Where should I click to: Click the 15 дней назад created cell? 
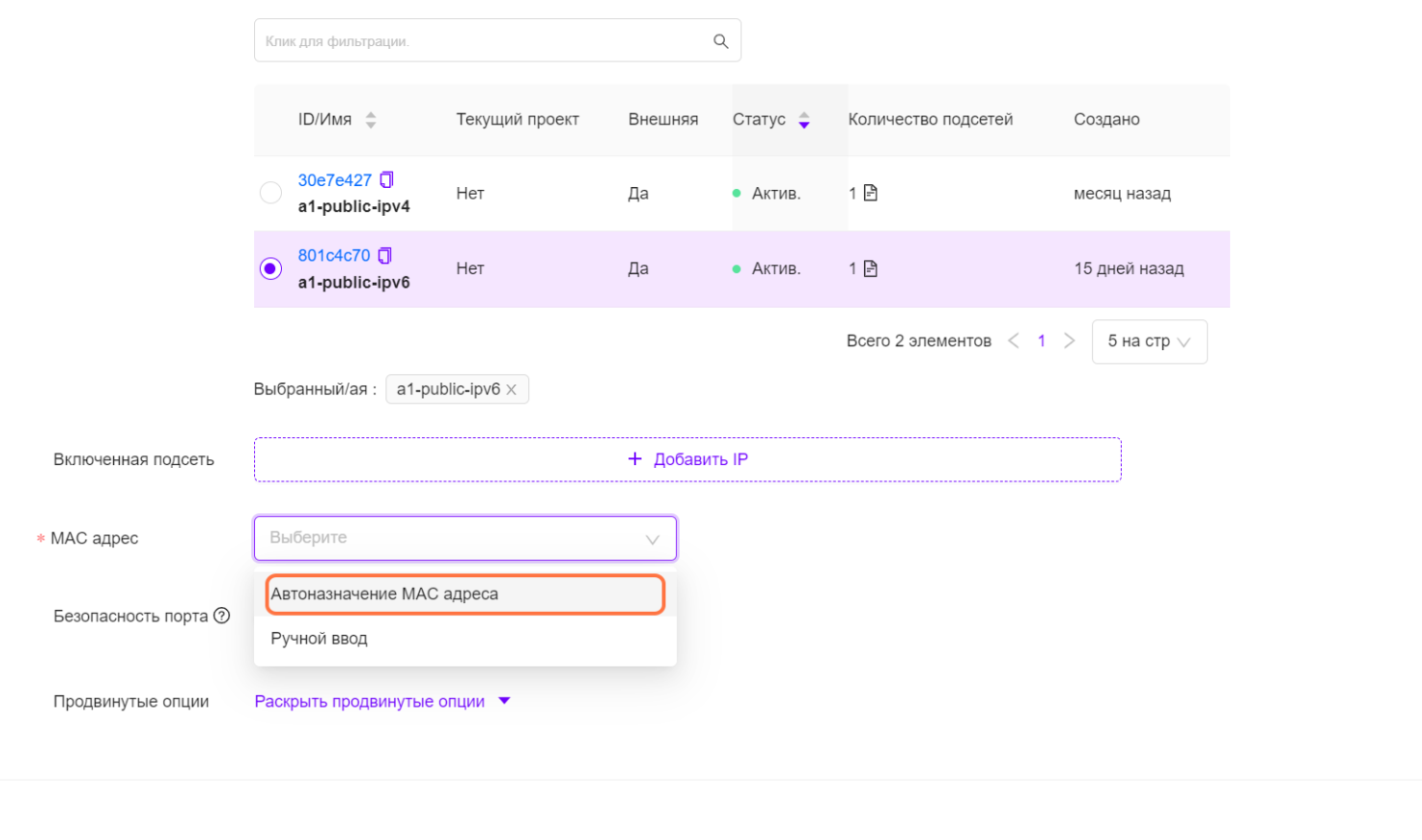(1129, 268)
